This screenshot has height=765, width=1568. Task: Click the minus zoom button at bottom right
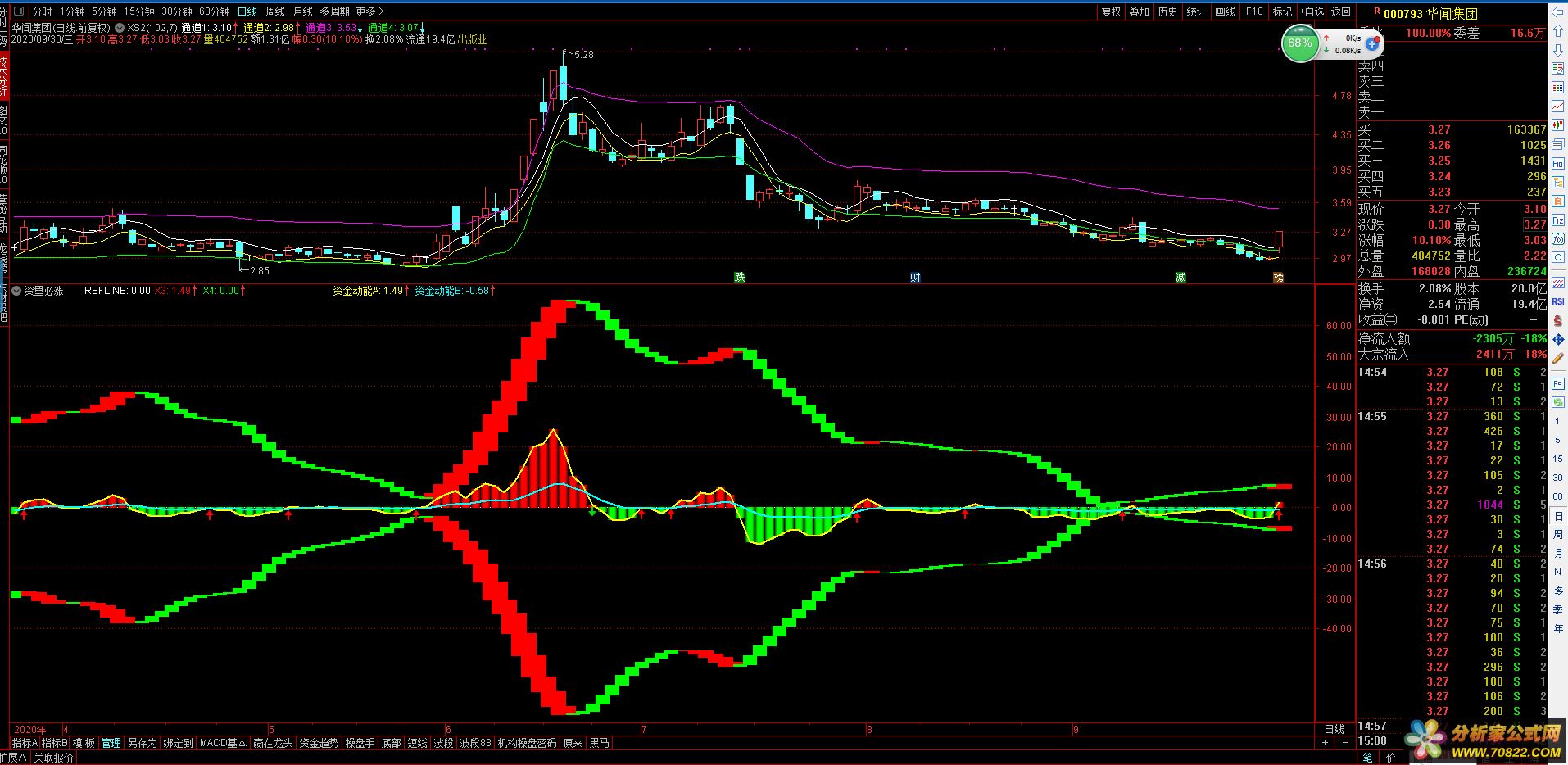[x=1345, y=742]
